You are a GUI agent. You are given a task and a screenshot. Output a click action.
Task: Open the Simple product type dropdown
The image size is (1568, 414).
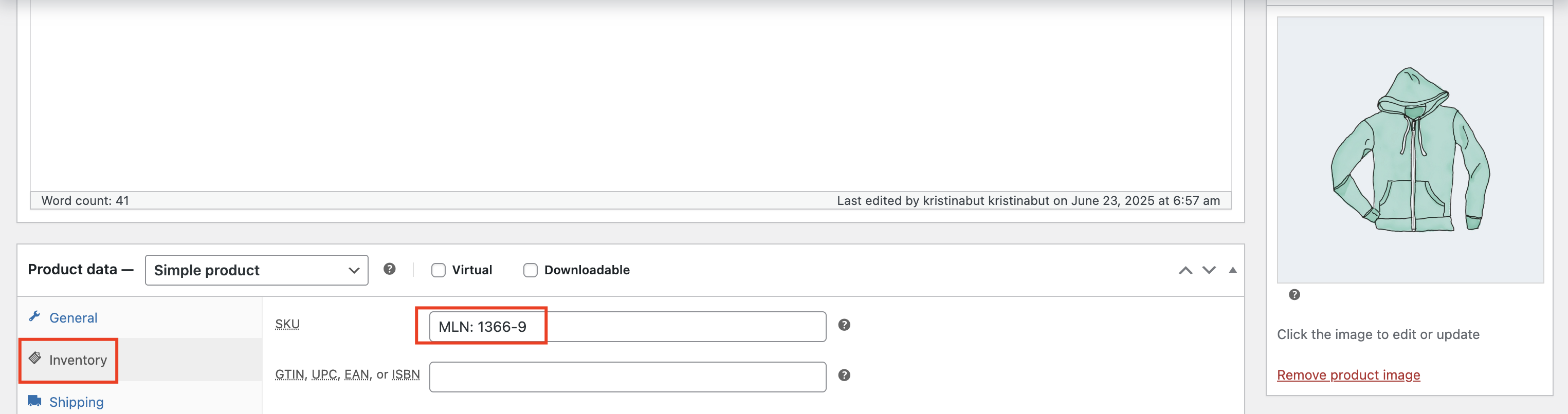coord(256,270)
